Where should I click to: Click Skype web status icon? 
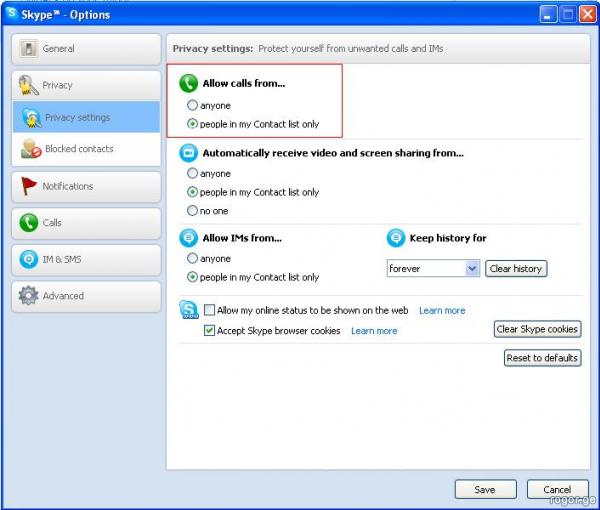coord(189,310)
